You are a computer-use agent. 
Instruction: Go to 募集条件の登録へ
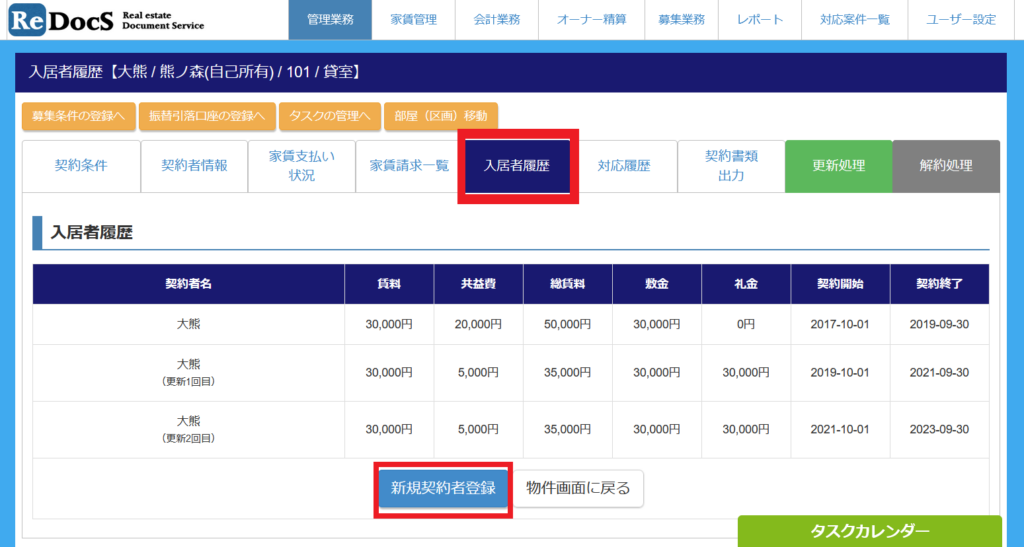point(78,116)
